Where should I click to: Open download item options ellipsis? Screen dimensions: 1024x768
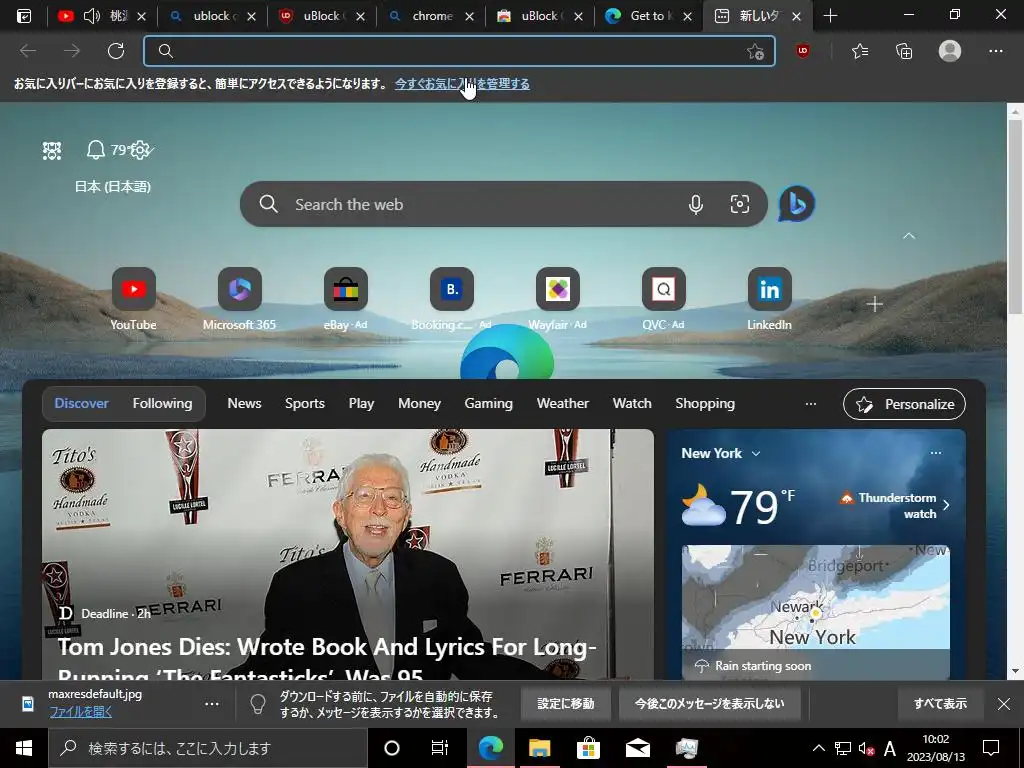212,704
